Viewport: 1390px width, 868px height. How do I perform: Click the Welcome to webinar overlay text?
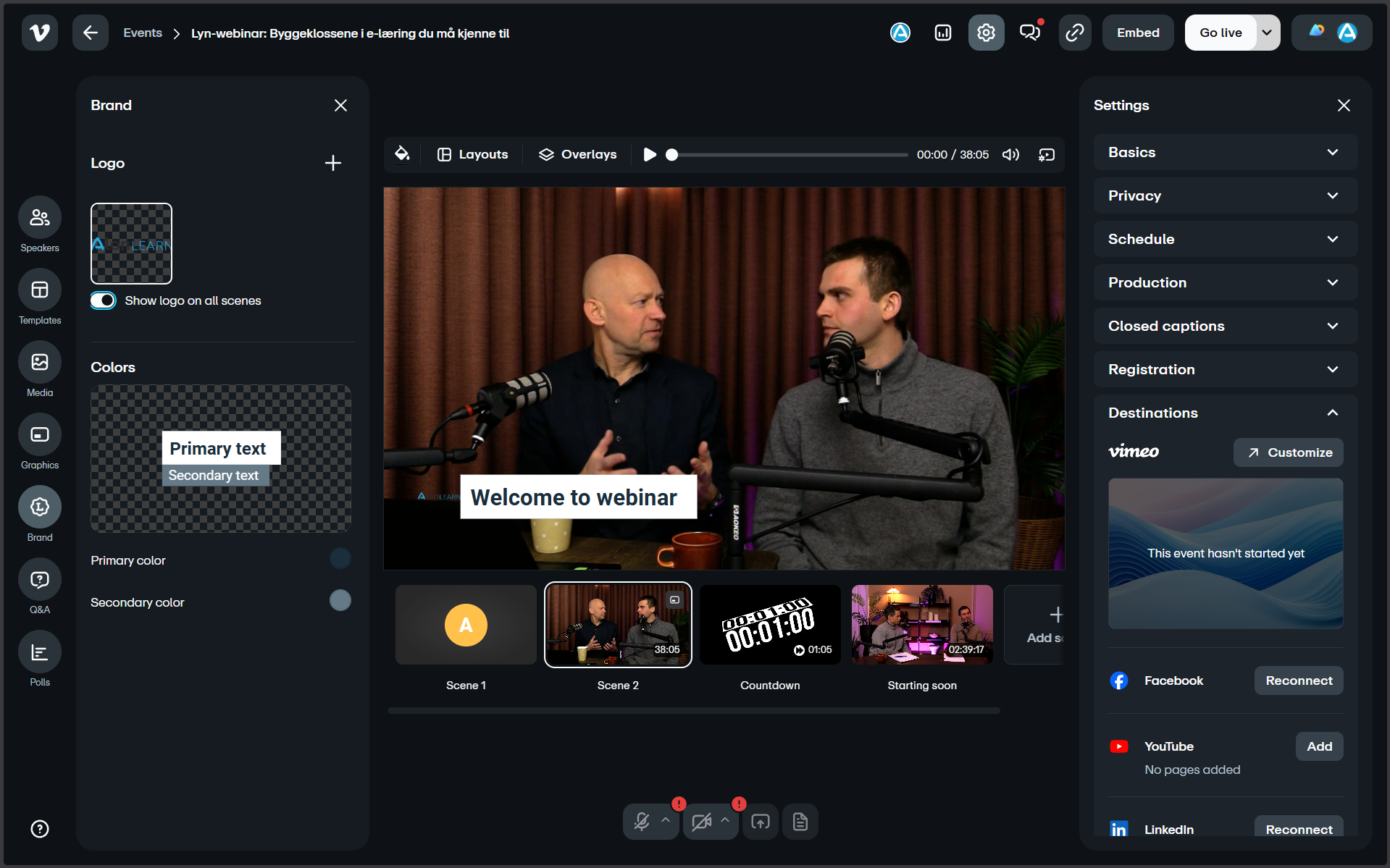[x=578, y=497]
